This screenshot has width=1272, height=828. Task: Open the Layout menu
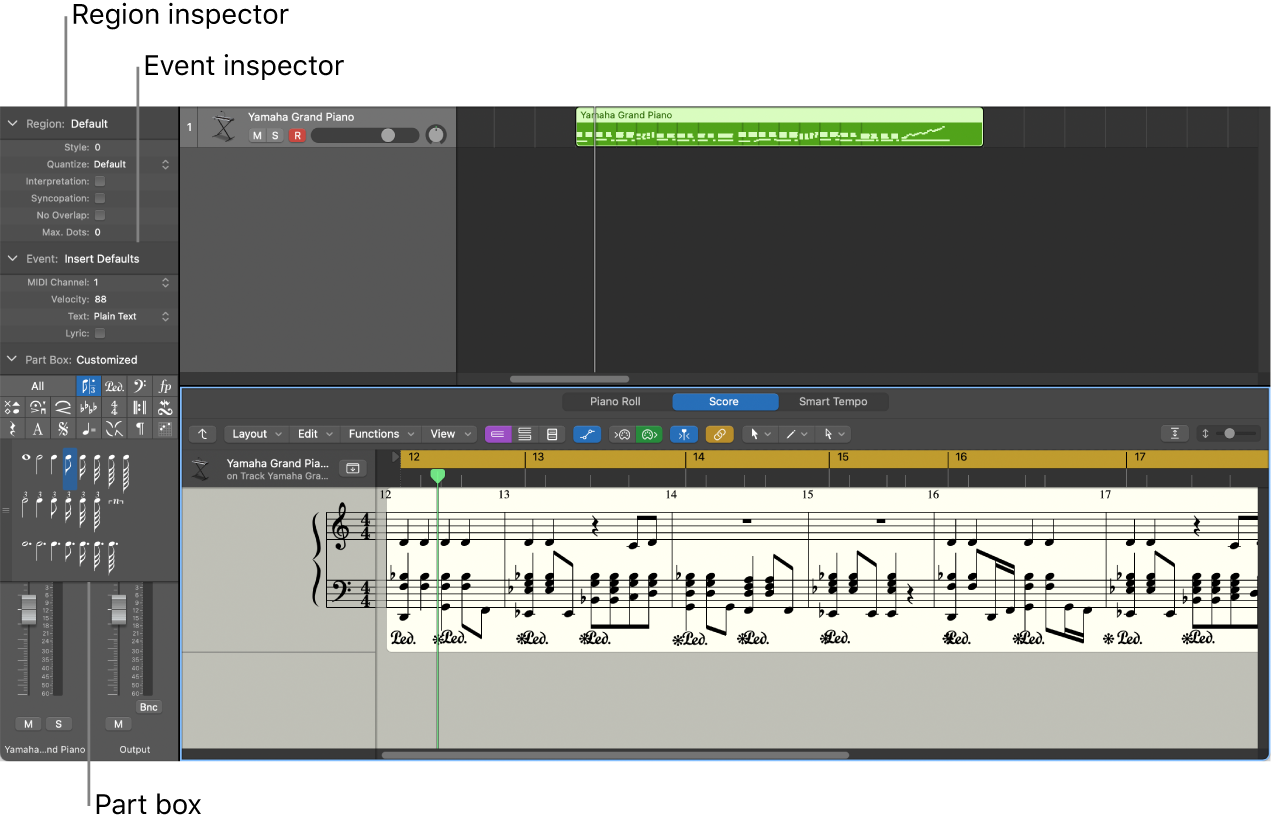pyautogui.click(x=257, y=434)
